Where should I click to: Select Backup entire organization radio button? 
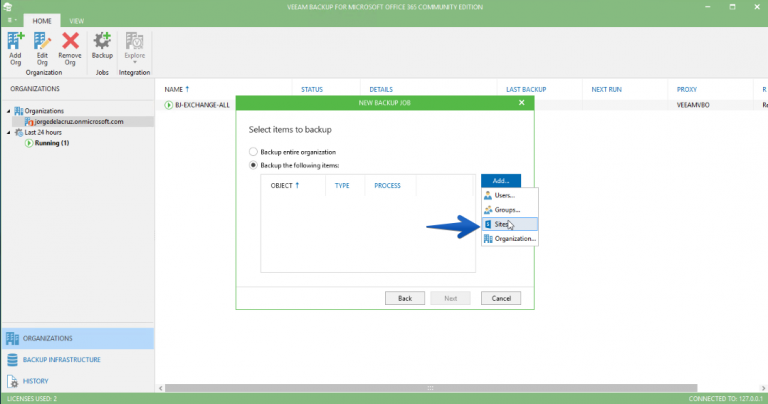point(253,152)
